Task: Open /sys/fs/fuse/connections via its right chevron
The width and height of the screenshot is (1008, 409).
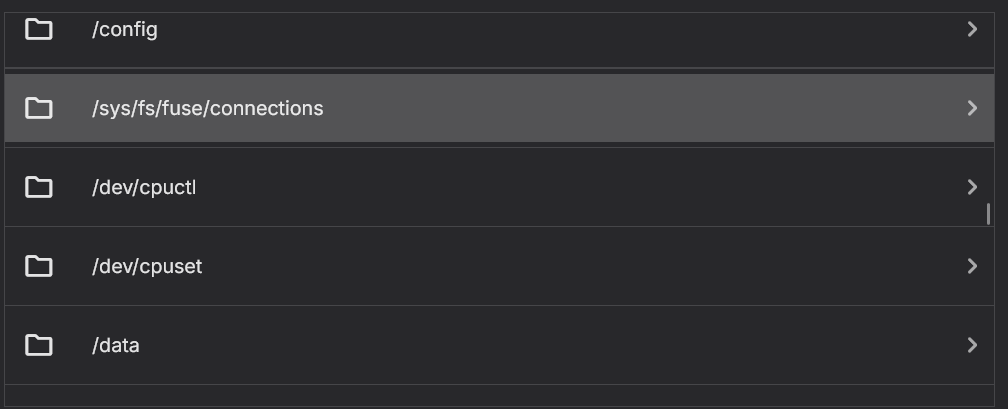Action: (972, 108)
